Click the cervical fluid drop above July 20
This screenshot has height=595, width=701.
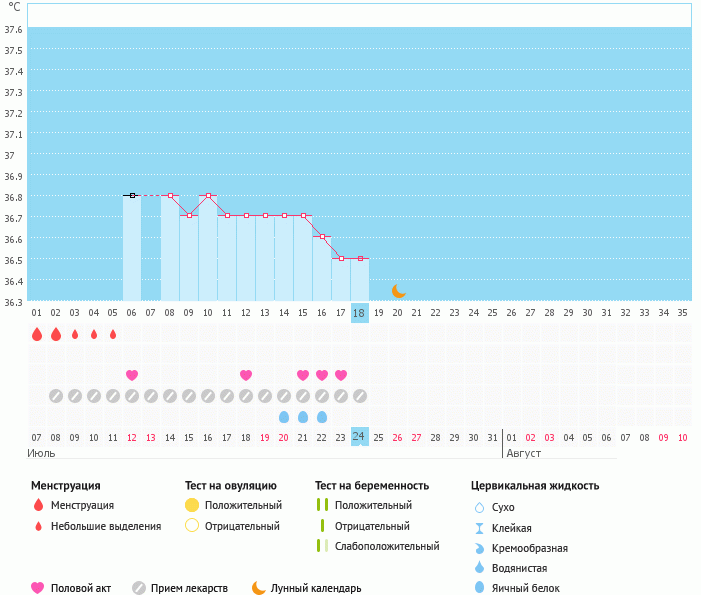(284, 417)
